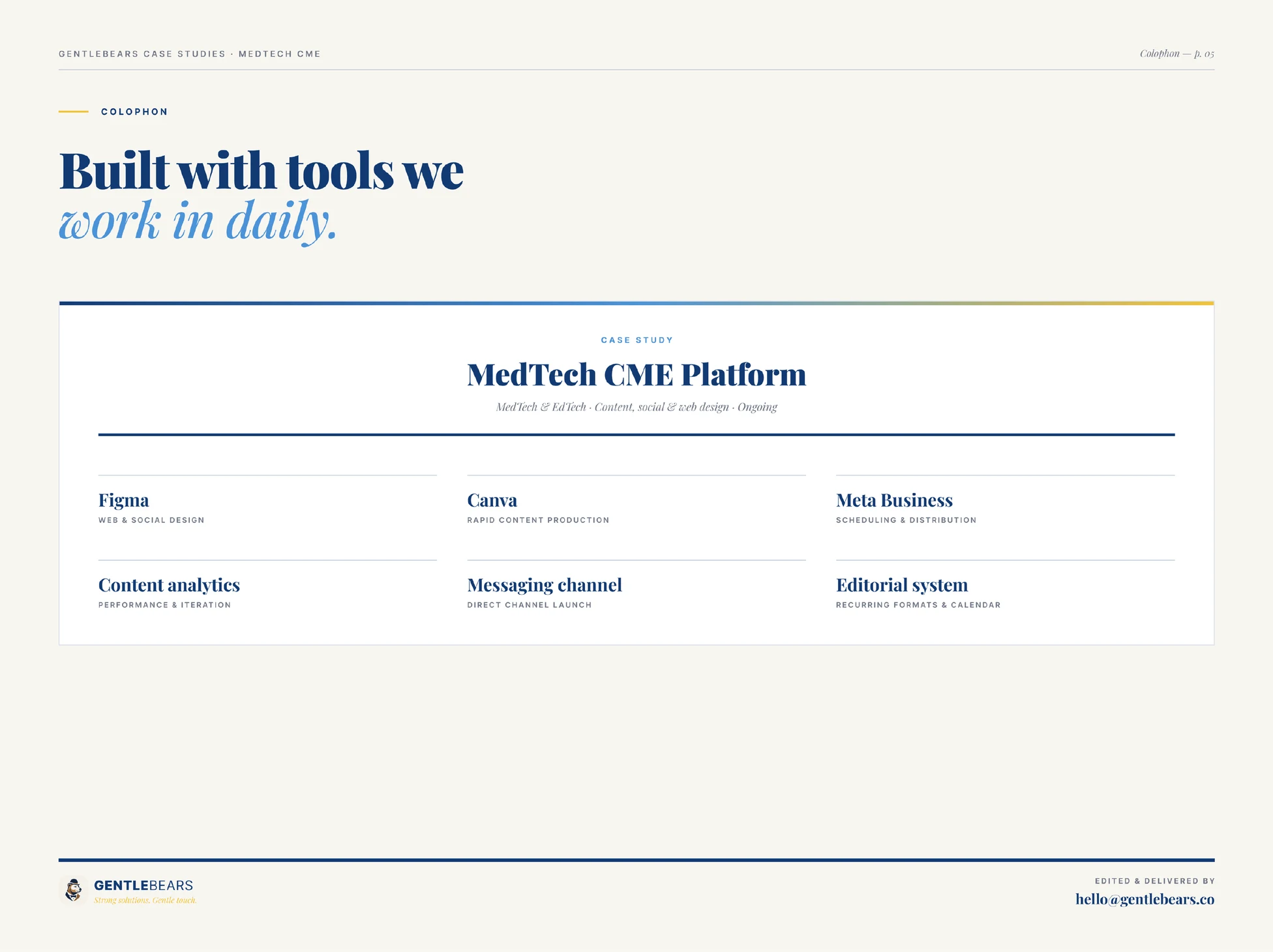The width and height of the screenshot is (1273, 952).
Task: Click the Editorial system heading
Action: point(902,585)
